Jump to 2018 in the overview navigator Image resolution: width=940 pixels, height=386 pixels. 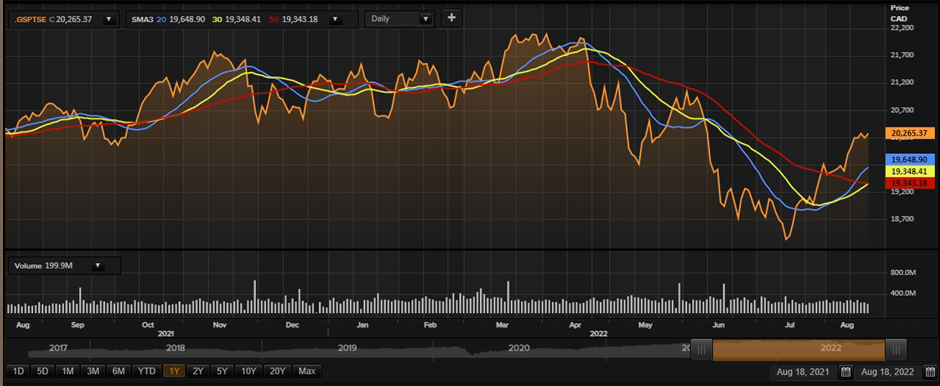pos(176,348)
